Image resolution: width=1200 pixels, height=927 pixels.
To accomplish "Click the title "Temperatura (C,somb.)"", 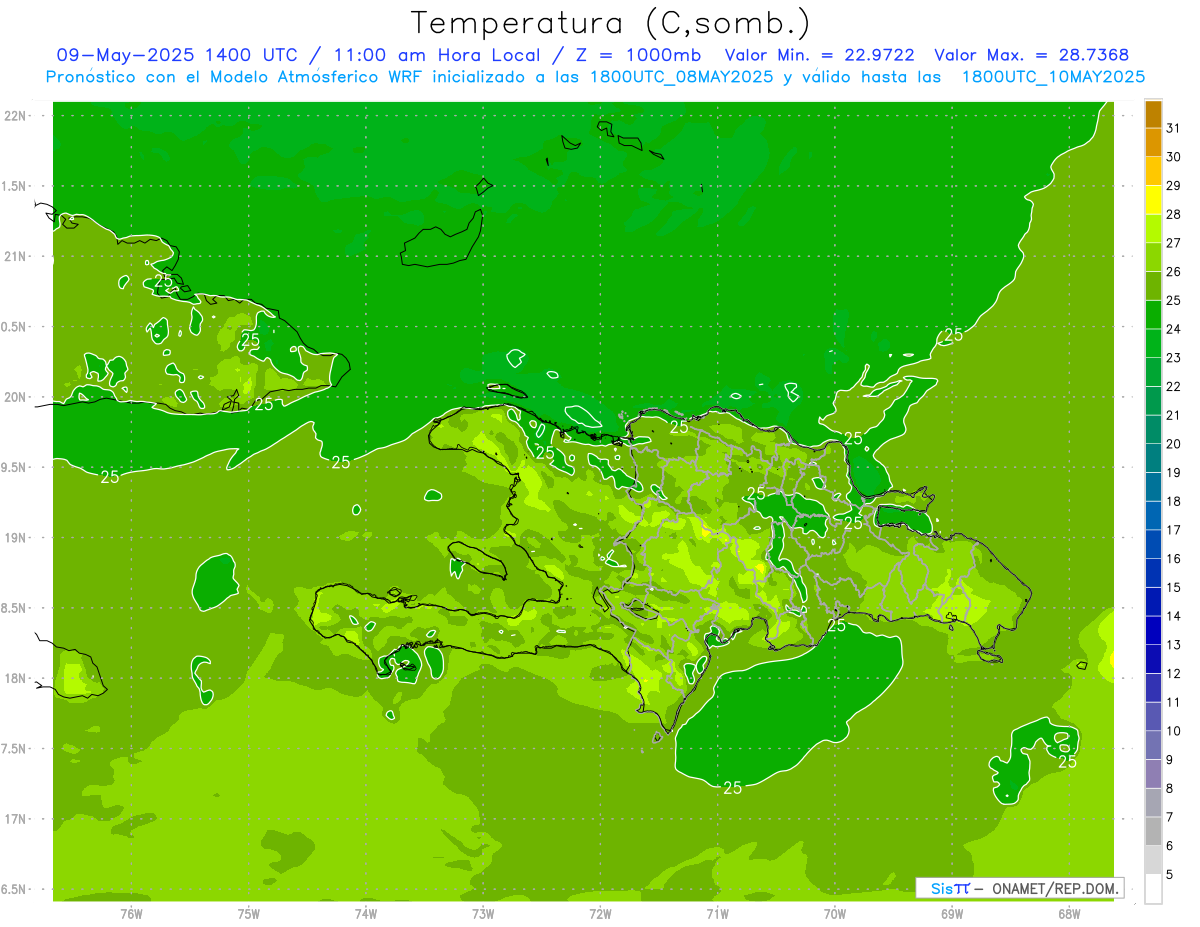I will click(x=610, y=23).
